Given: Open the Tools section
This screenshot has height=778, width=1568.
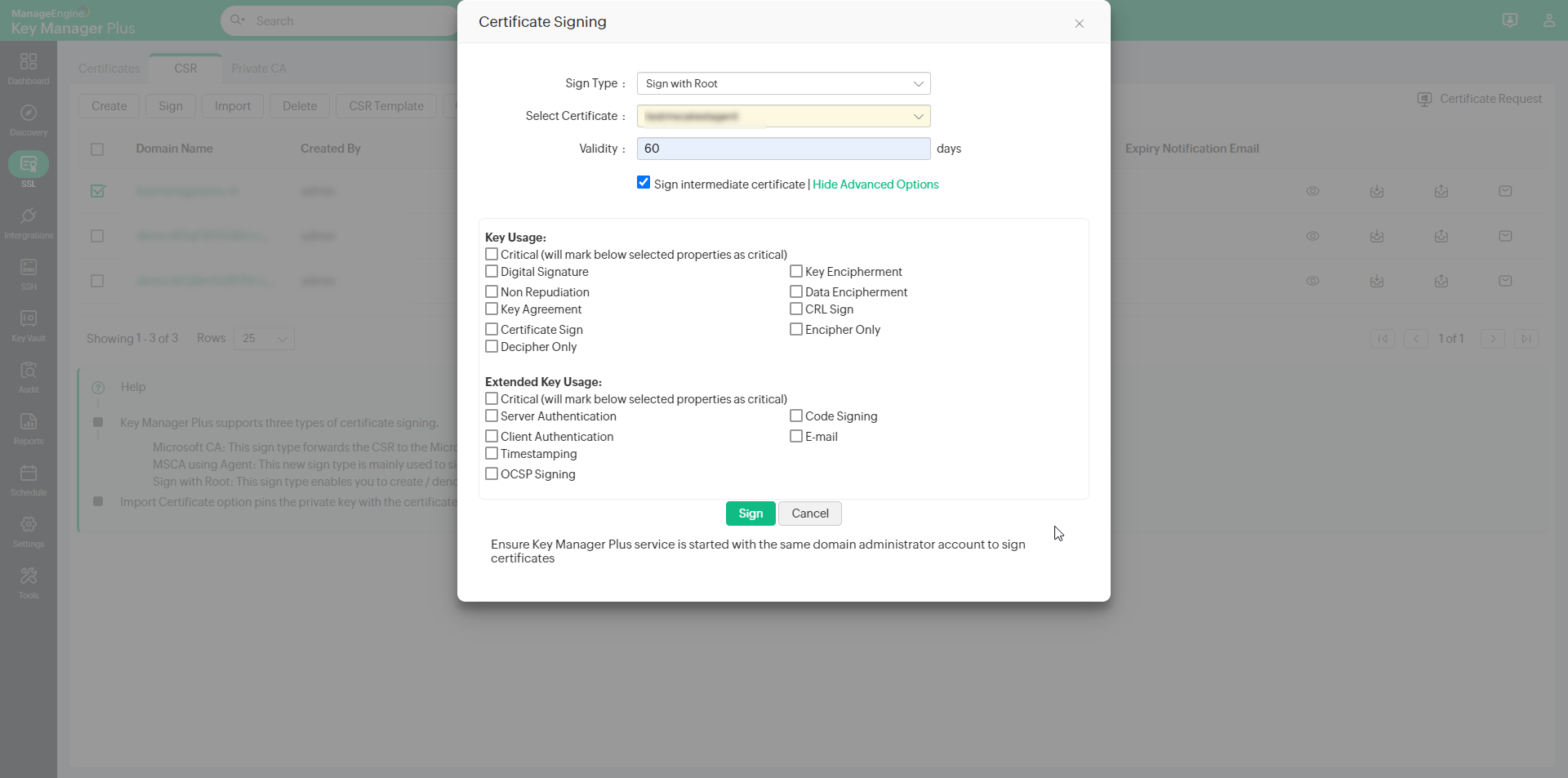Looking at the screenshot, I should click(x=29, y=581).
